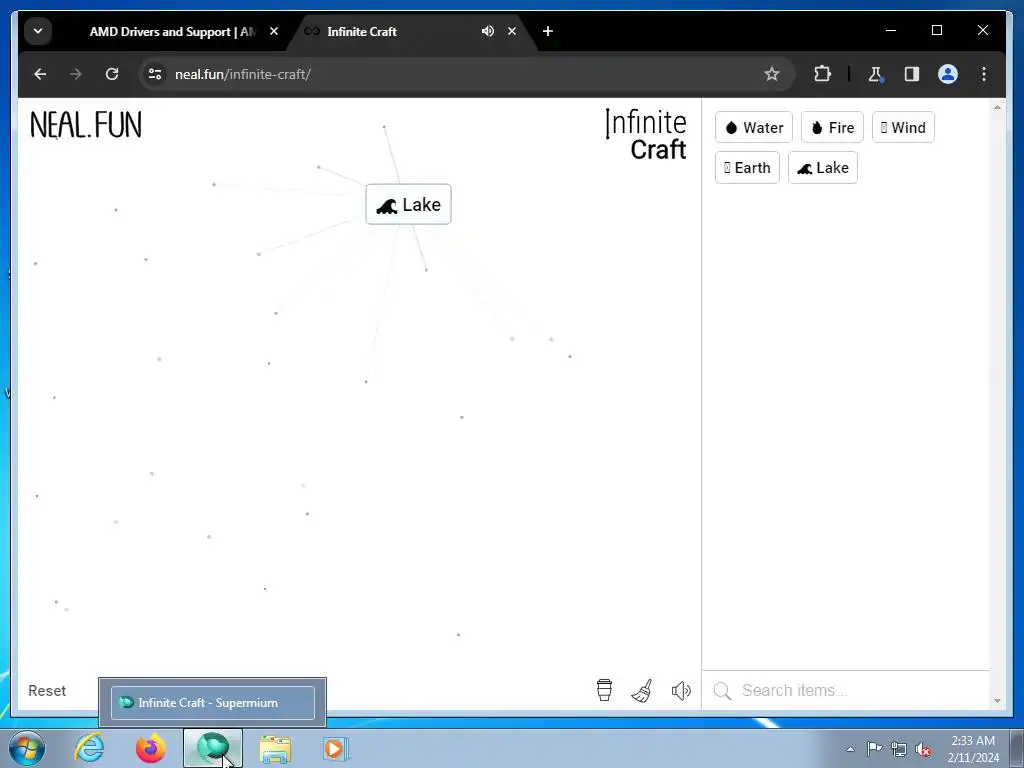The width and height of the screenshot is (1024, 768).
Task: Go back to the previous page
Action: tap(40, 74)
